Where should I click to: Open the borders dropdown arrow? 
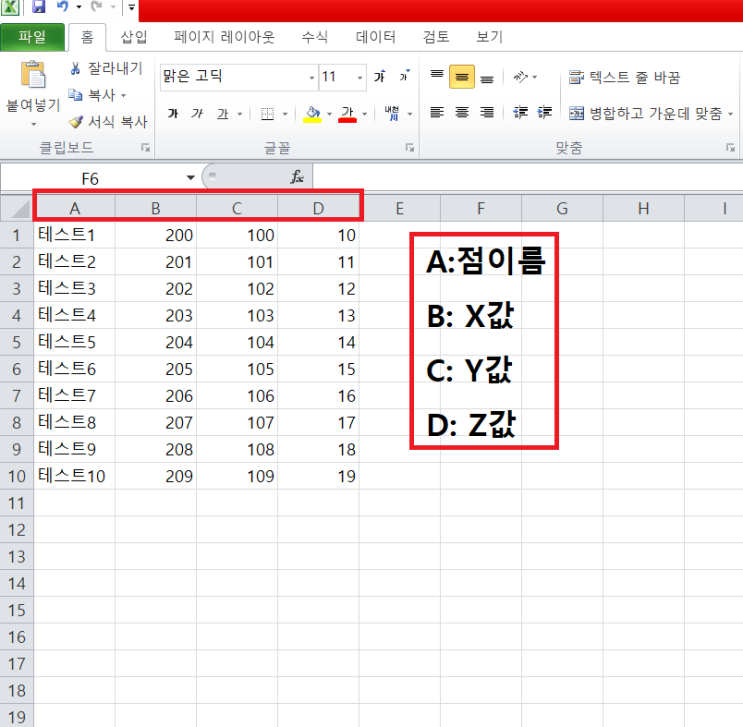tap(285, 114)
